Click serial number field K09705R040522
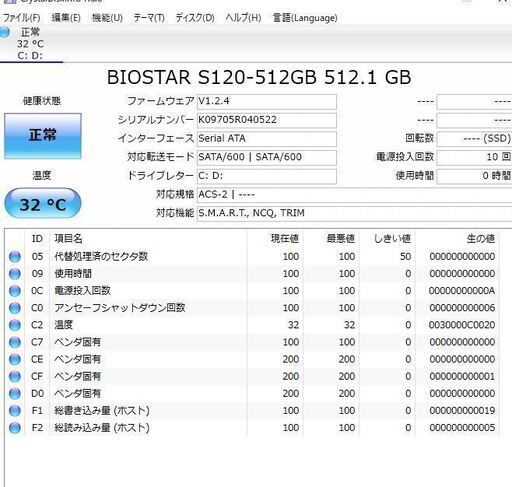This screenshot has width=512, height=487. point(267,120)
